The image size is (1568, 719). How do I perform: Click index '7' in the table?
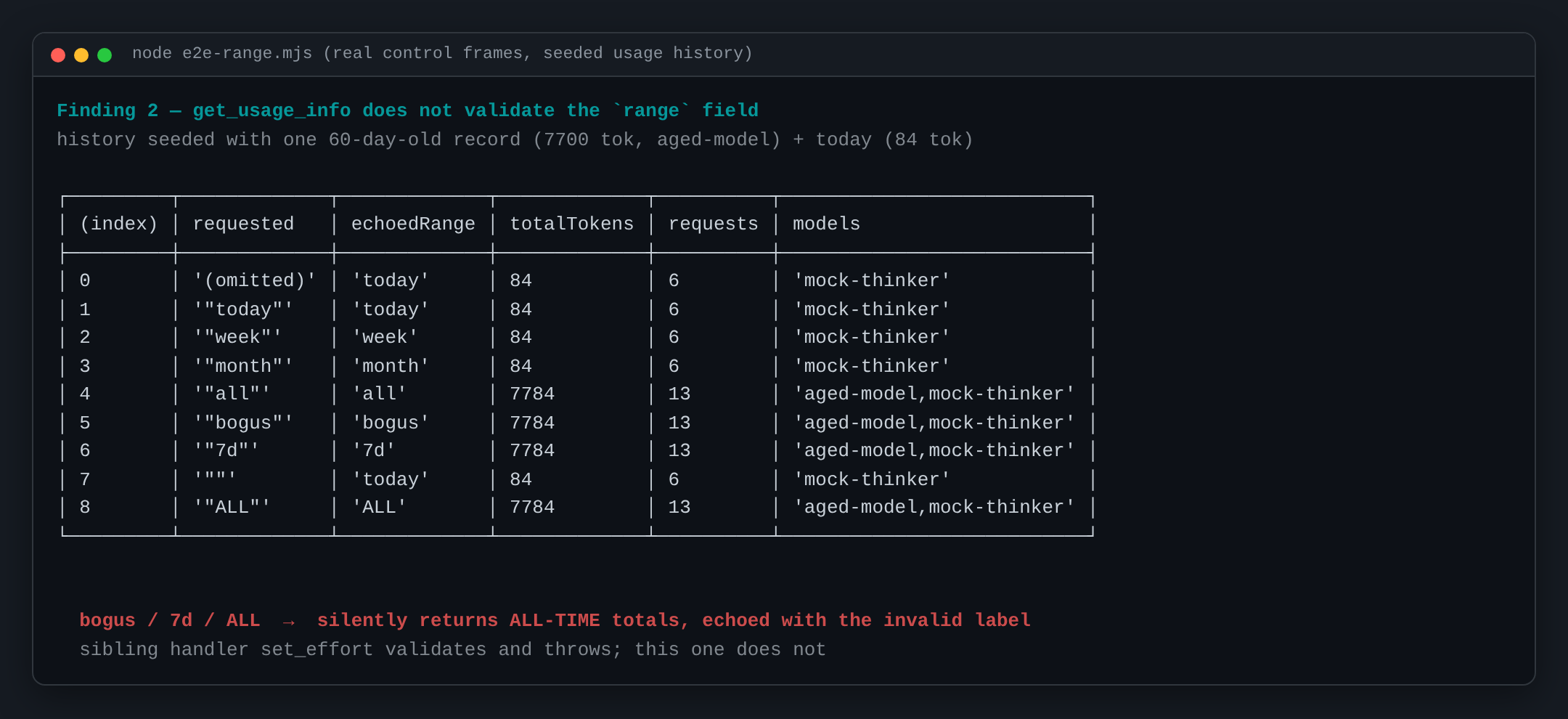point(85,479)
